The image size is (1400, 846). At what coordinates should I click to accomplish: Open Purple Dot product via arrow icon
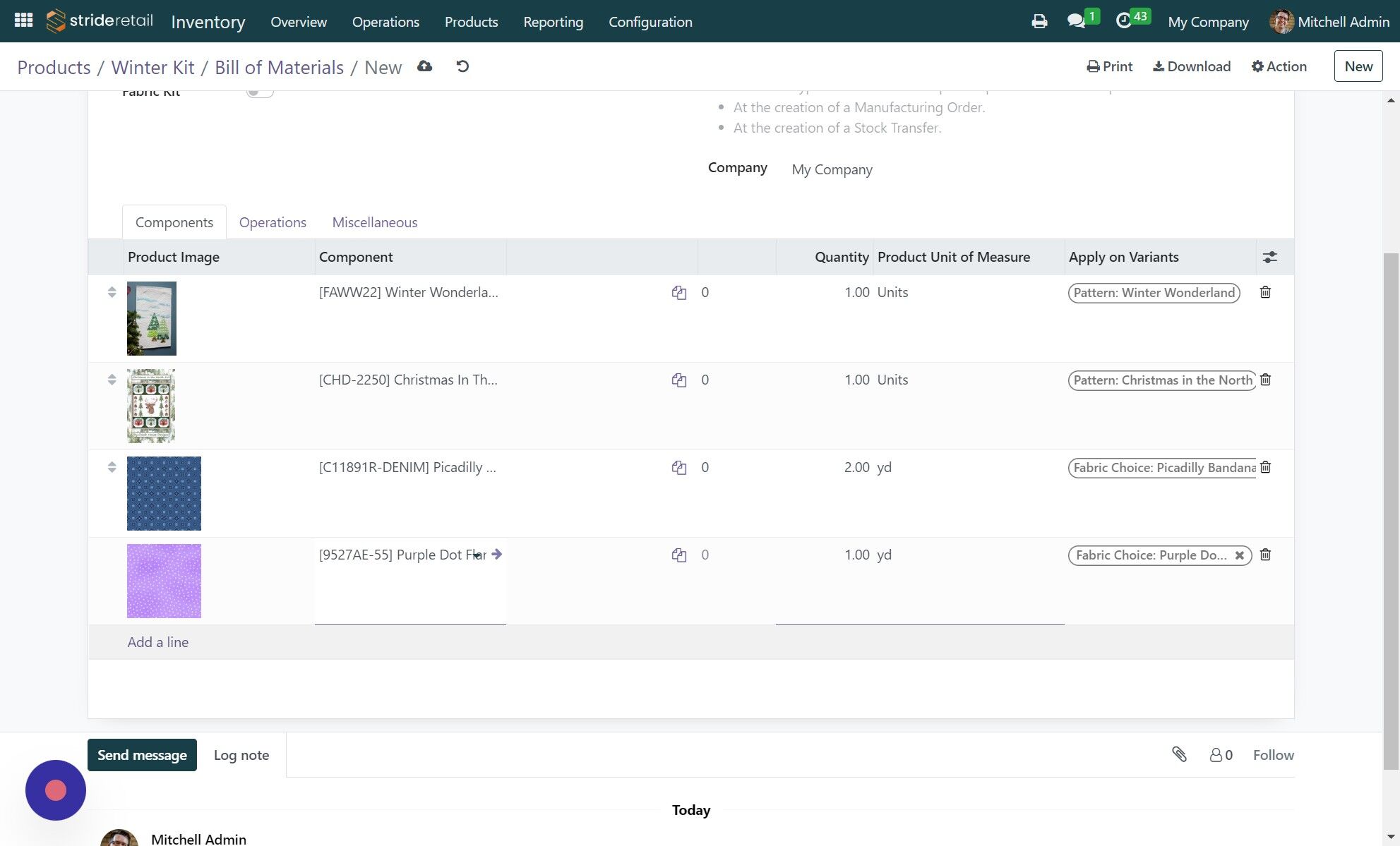(x=497, y=554)
